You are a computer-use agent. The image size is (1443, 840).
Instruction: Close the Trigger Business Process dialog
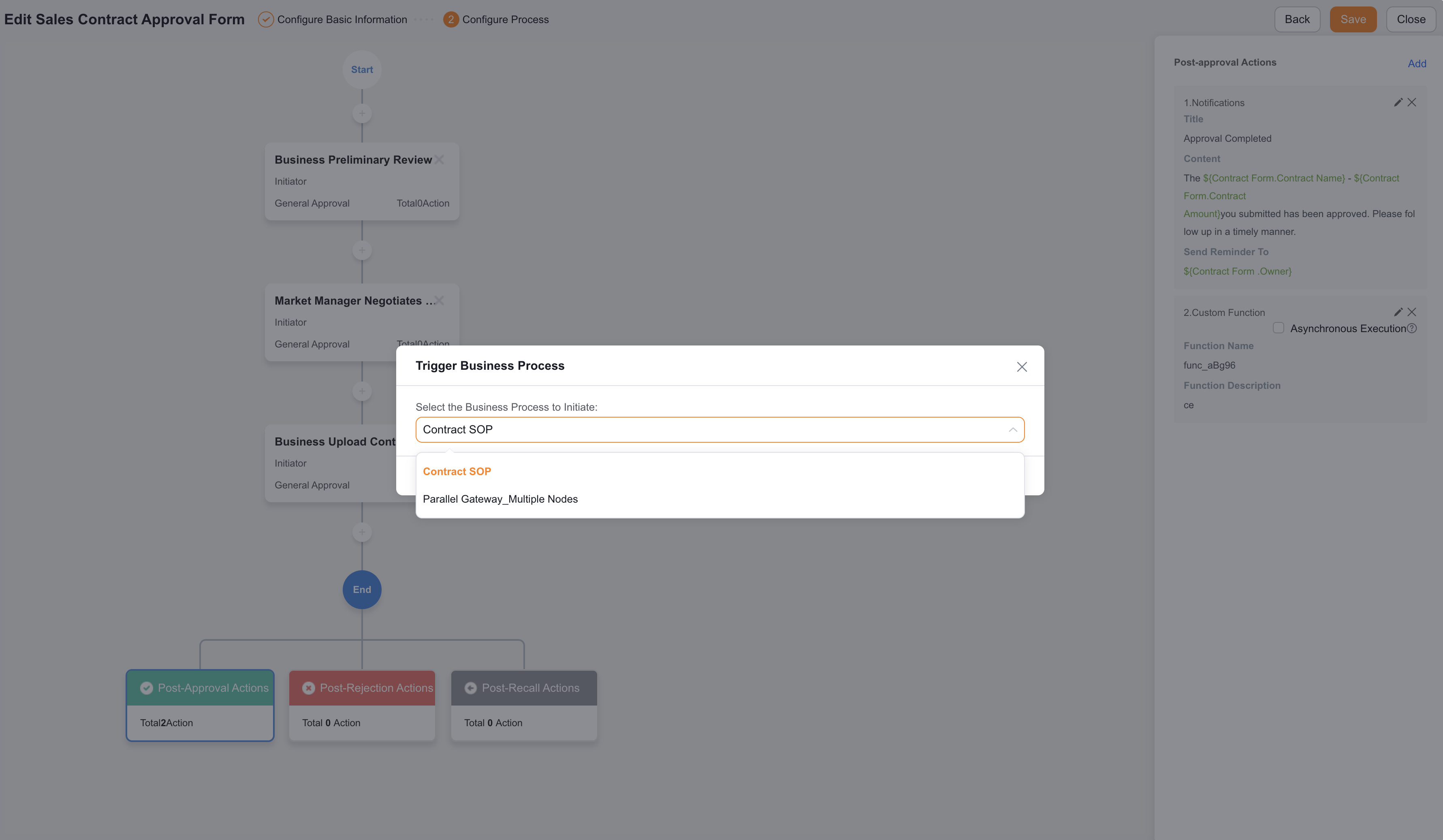(x=1022, y=367)
